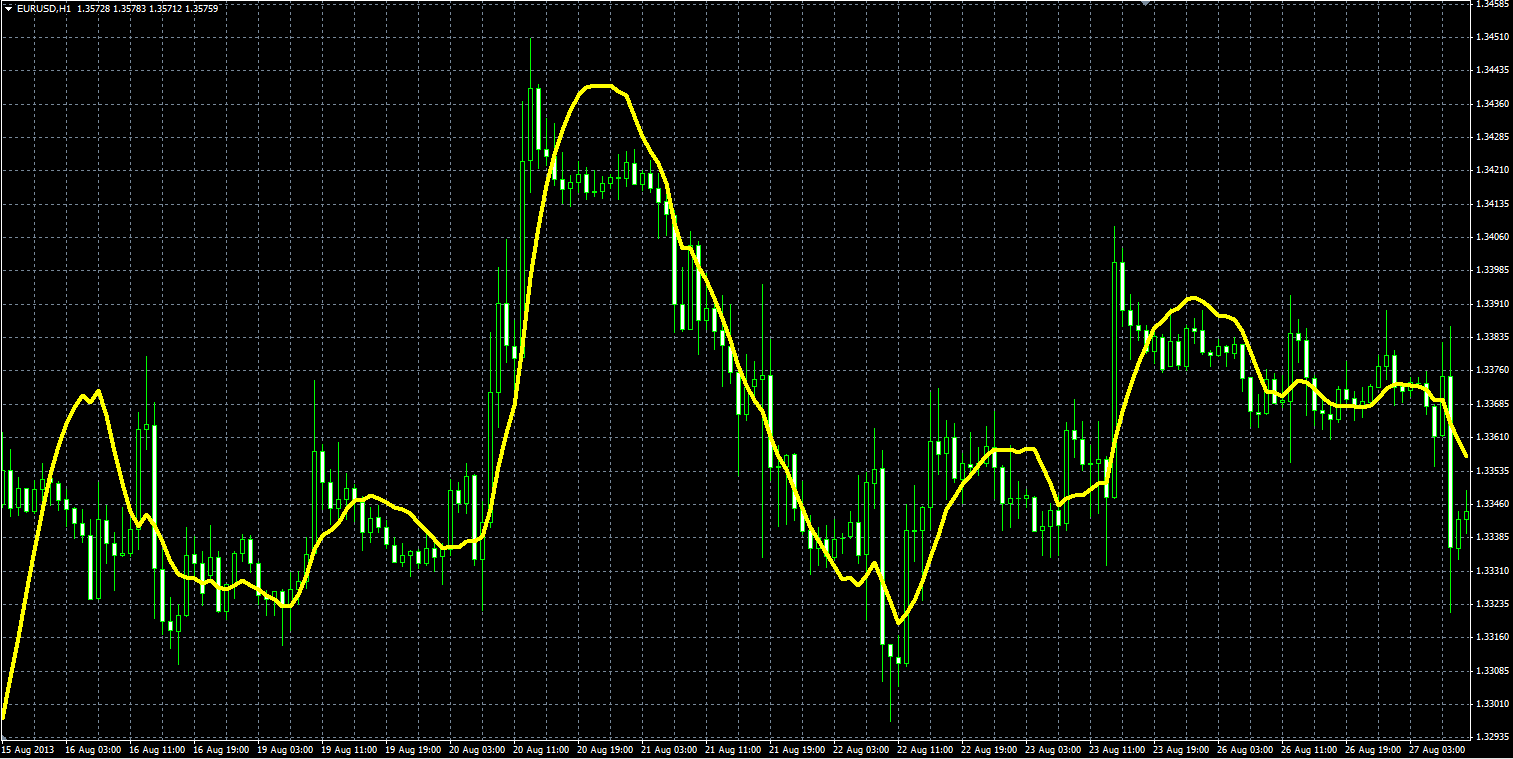Click the 22 Aug 03:00 time label

pyautogui.click(x=862, y=749)
